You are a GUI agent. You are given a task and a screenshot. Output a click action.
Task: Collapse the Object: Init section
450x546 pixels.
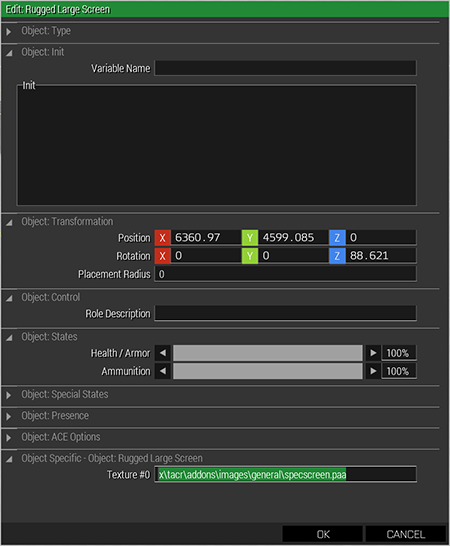tap(9, 53)
